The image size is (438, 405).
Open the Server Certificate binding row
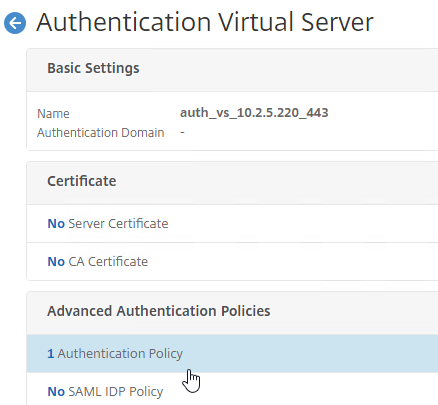pos(232,224)
